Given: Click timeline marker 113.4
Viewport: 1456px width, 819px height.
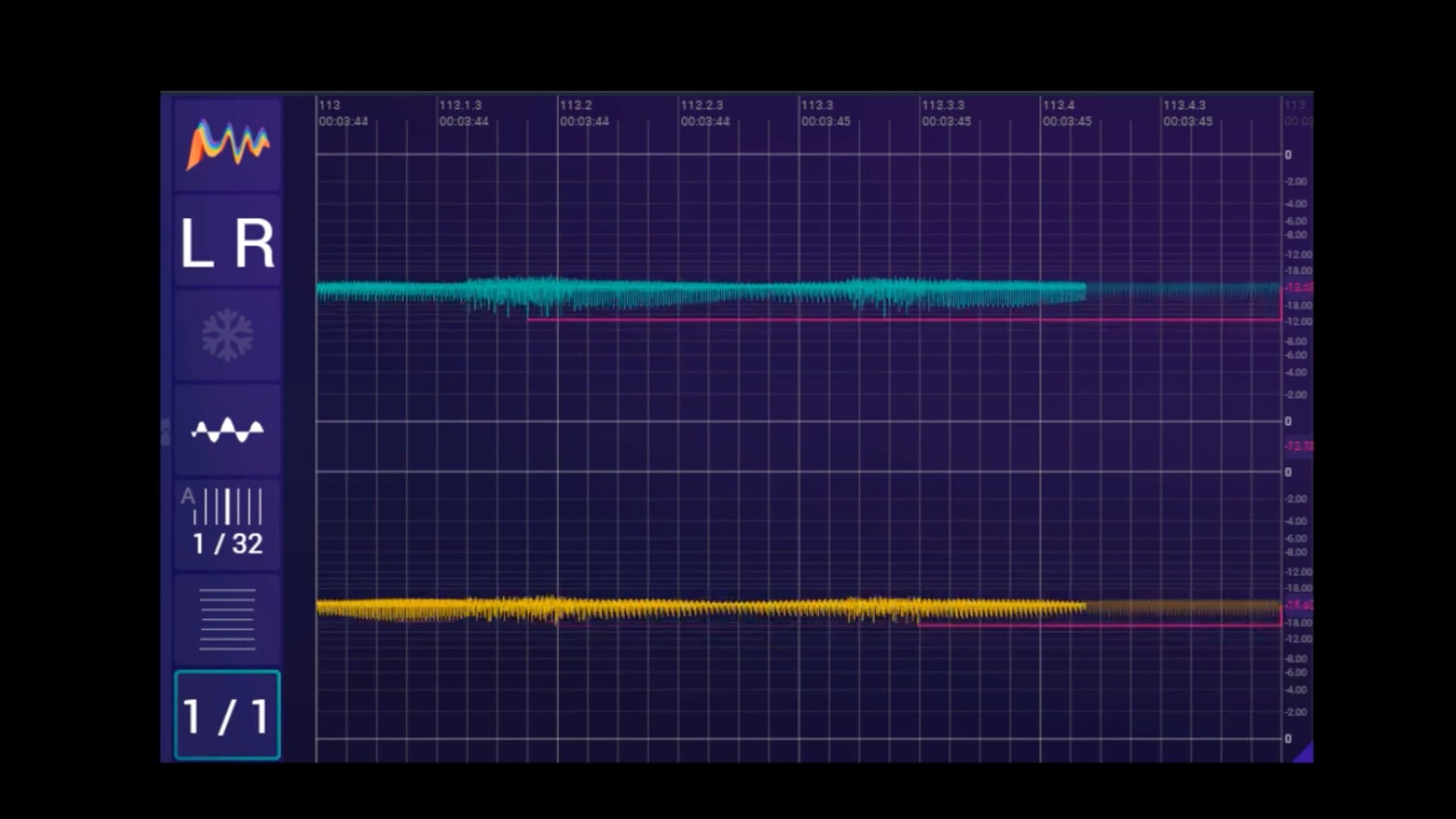Looking at the screenshot, I should (1058, 105).
